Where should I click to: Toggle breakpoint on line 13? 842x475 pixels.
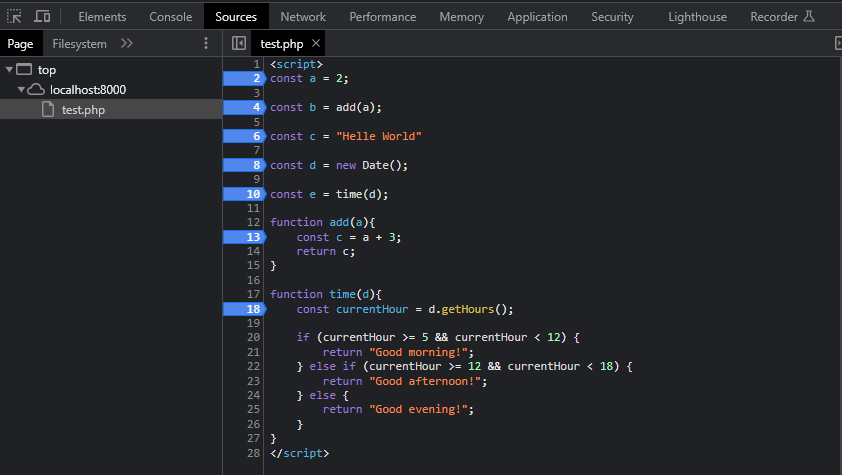pyautogui.click(x=245, y=237)
